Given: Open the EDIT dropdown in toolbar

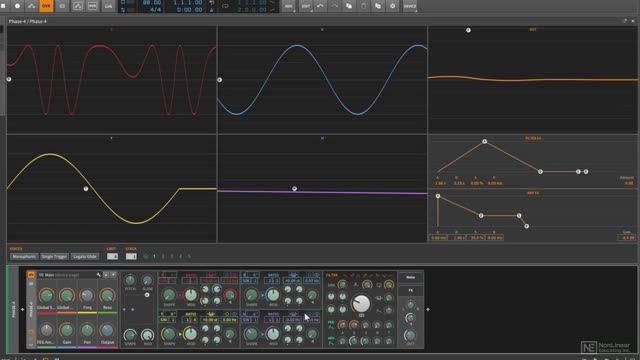Looking at the screenshot, I should coord(305,6).
